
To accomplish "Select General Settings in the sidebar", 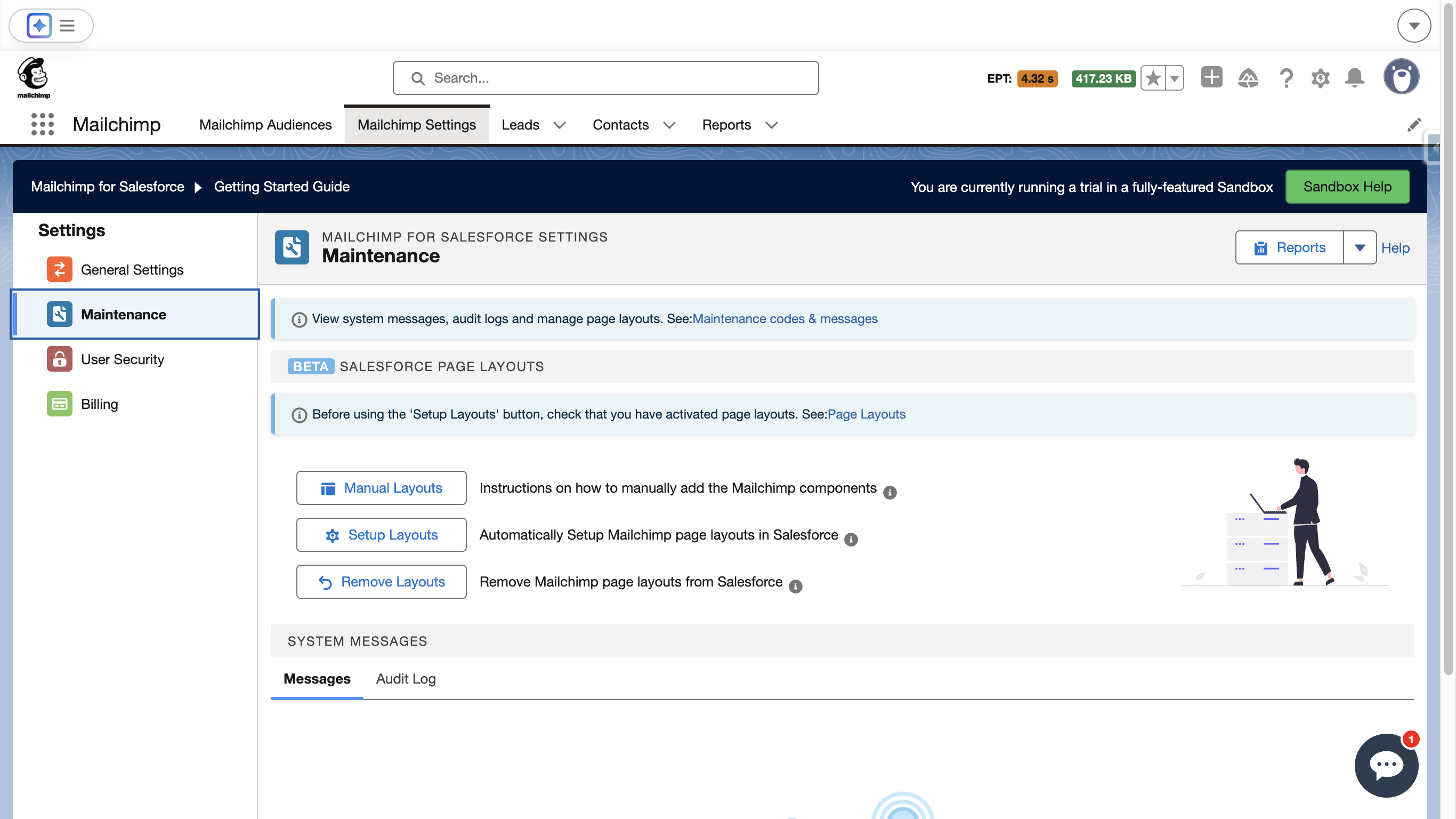I will pyautogui.click(x=135, y=269).
